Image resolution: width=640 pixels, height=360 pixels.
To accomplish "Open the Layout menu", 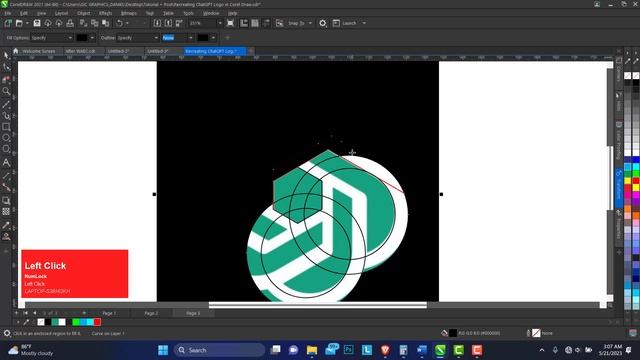I will [61, 13].
